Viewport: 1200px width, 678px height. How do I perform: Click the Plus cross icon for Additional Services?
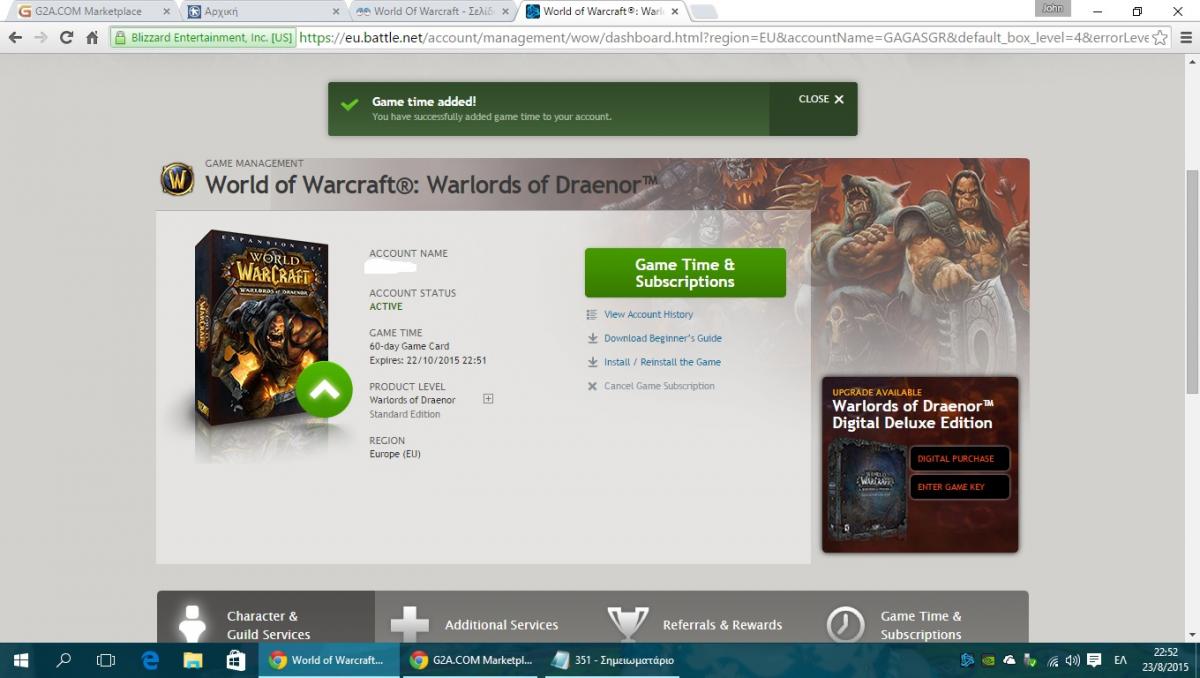coord(410,625)
